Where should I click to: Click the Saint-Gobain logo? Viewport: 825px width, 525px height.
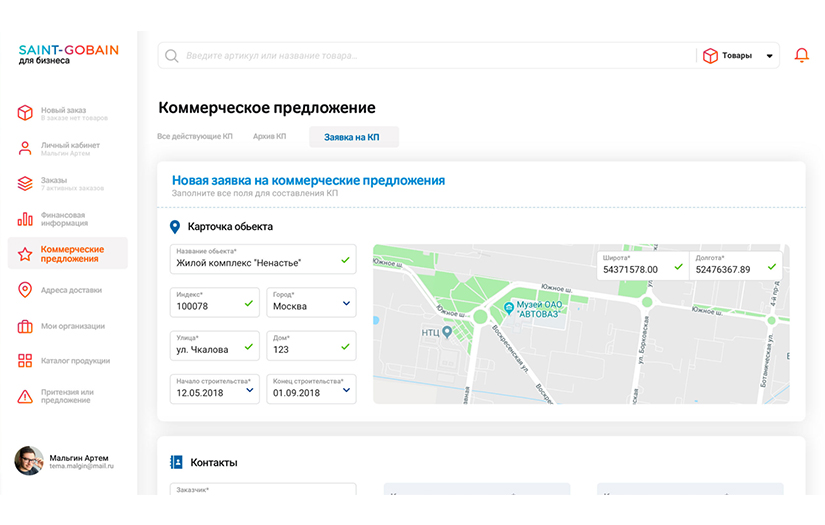68,54
